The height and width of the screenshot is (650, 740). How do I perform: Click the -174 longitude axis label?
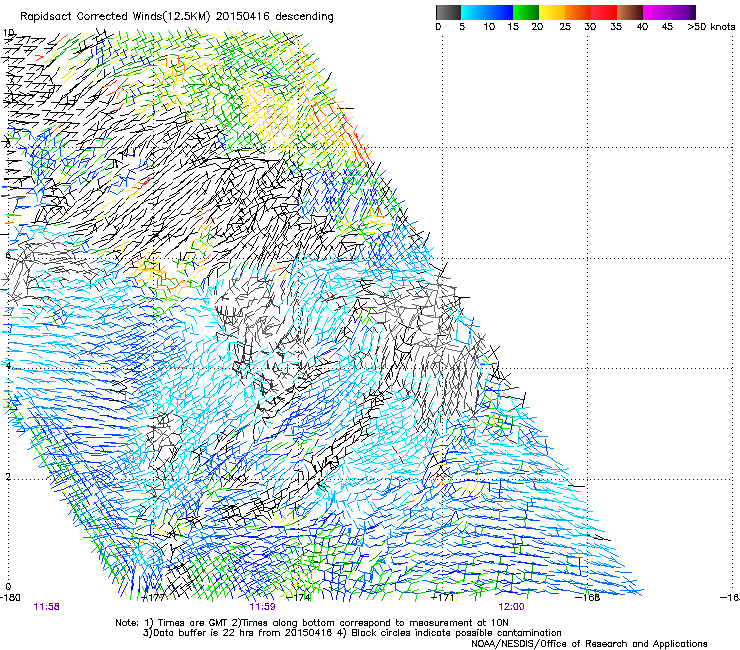299,597
